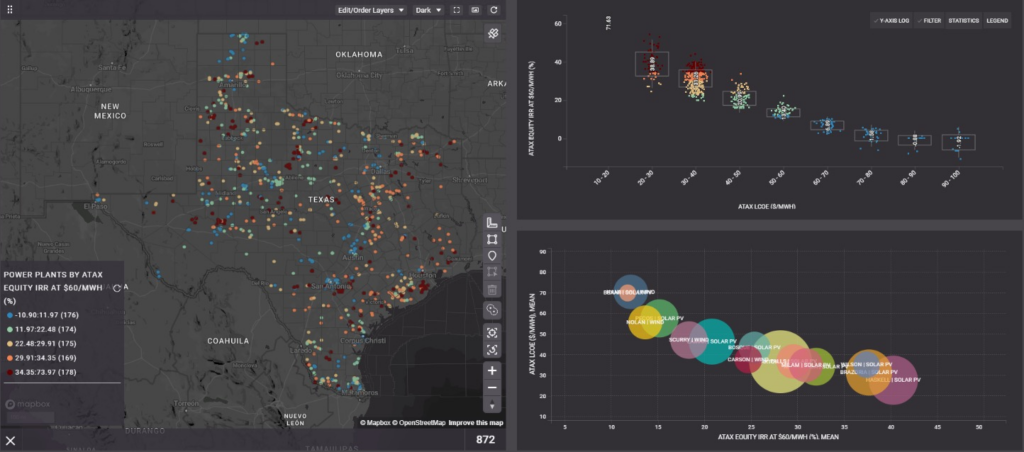Click the Statistics button on chart
The image size is (1024, 452).
pyautogui.click(x=963, y=20)
